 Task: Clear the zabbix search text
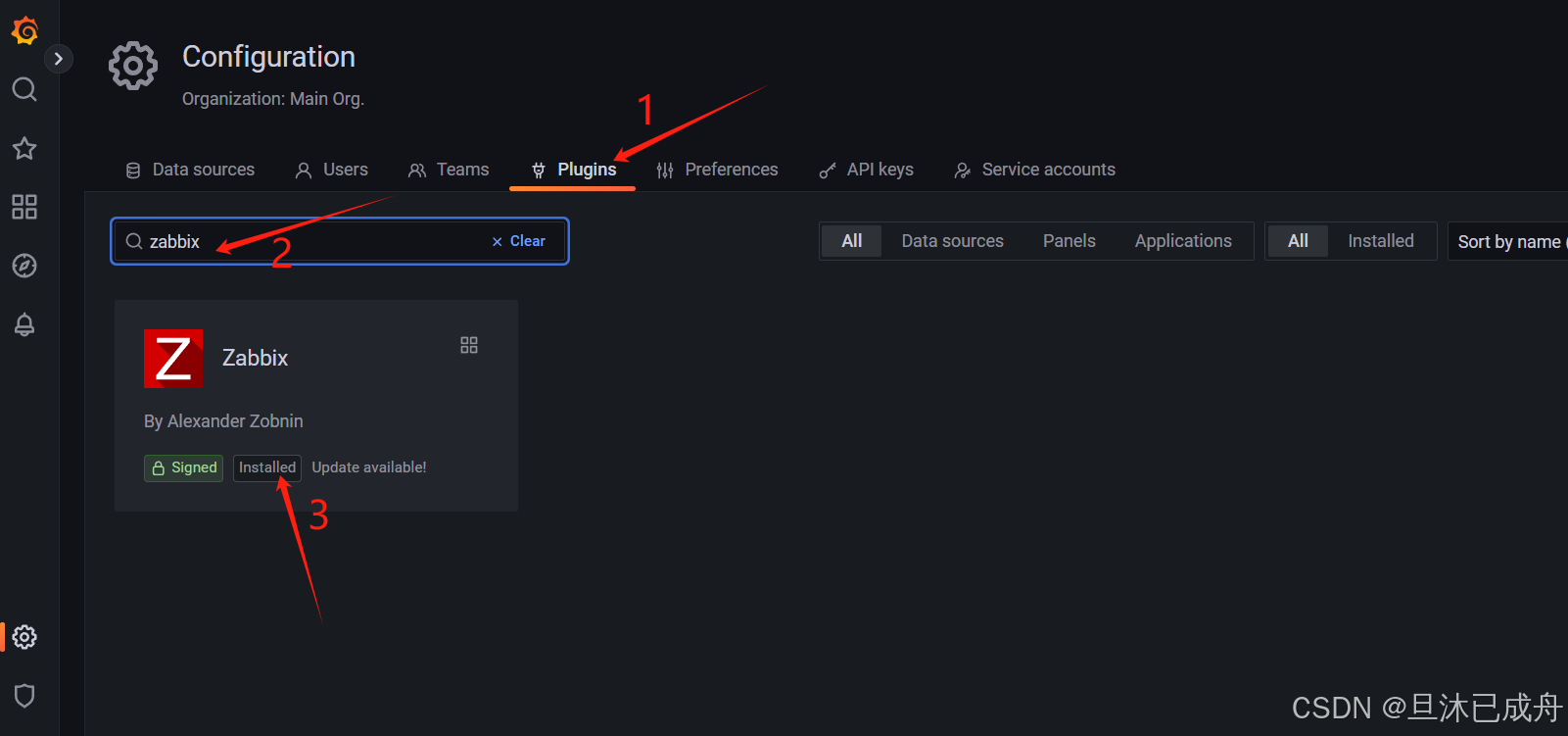519,241
